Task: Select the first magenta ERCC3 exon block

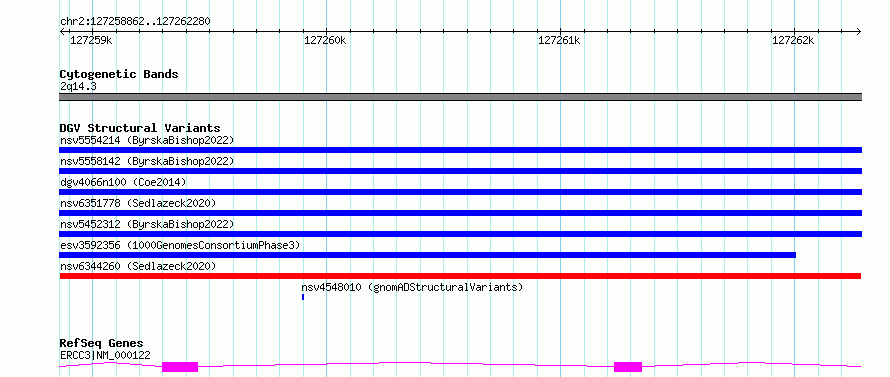Action: pyautogui.click(x=180, y=367)
